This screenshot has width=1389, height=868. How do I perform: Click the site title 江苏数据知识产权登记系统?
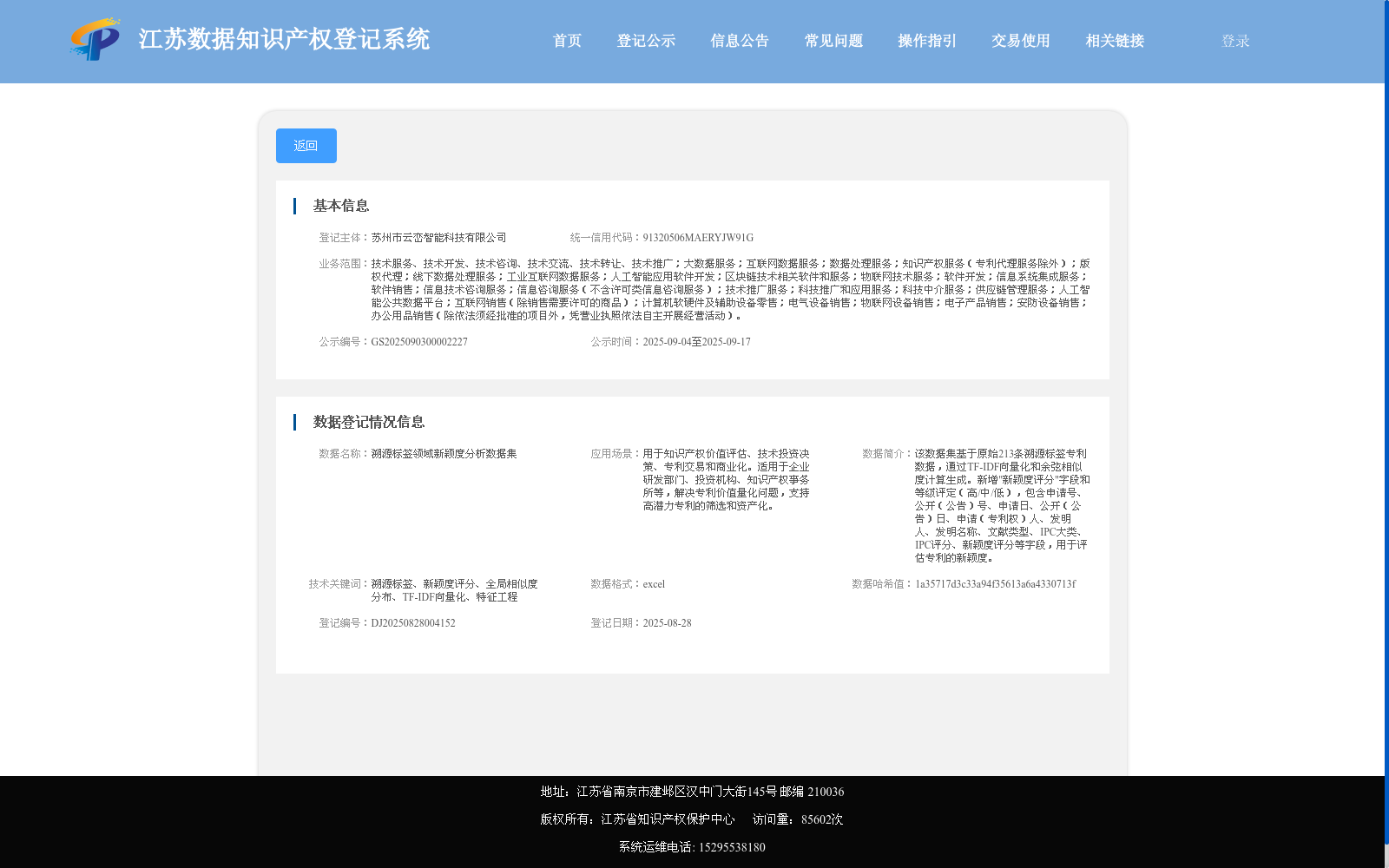284,39
